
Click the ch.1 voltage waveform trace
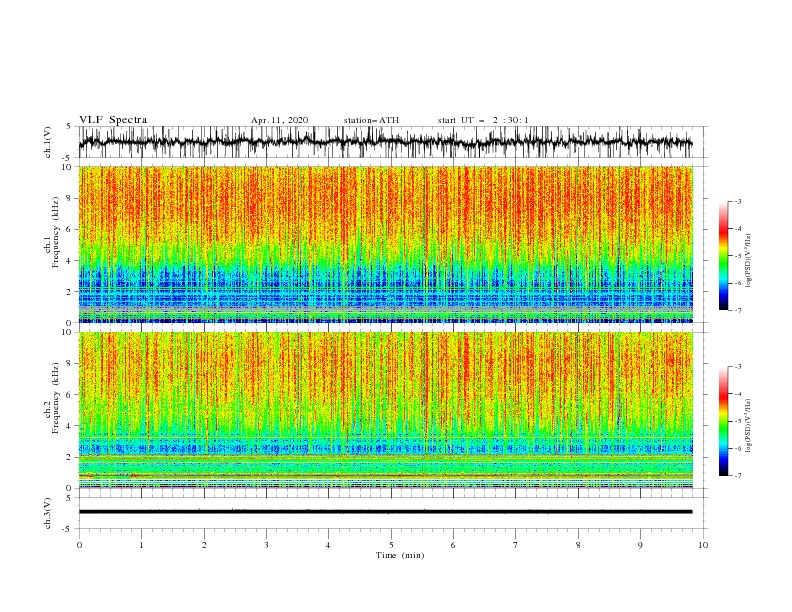pos(385,142)
